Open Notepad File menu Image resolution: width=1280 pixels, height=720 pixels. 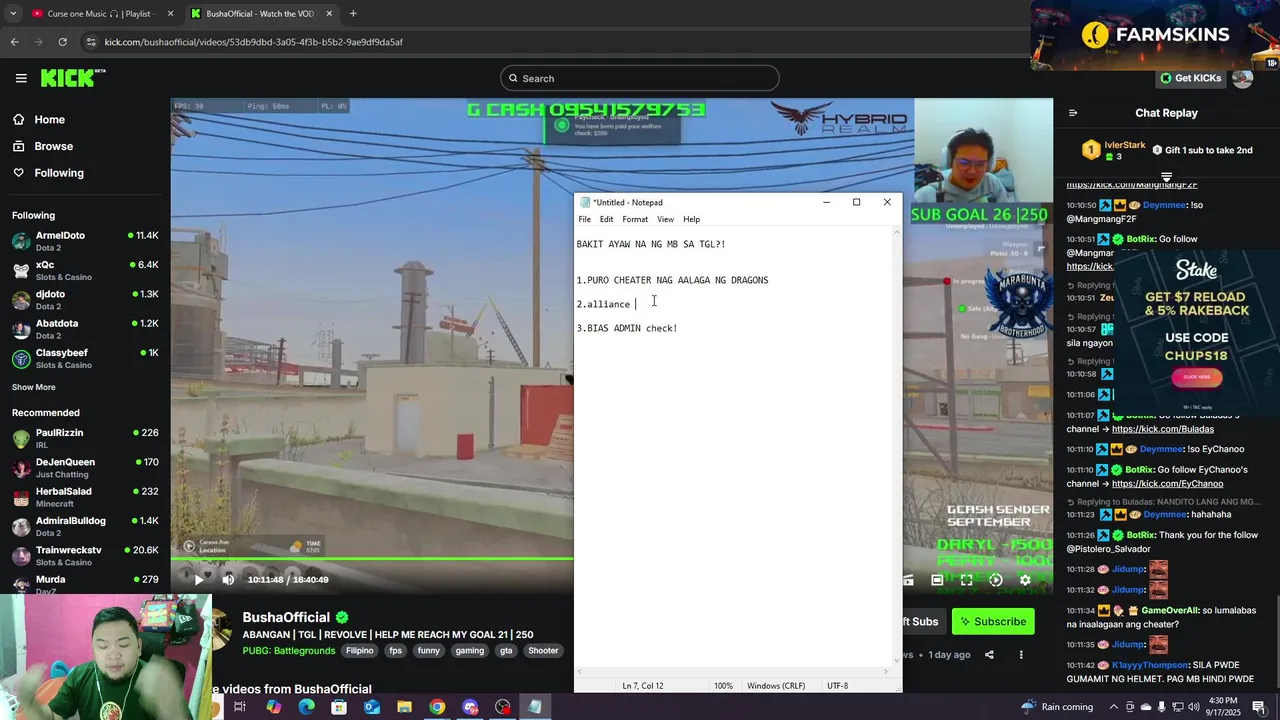pyautogui.click(x=584, y=219)
